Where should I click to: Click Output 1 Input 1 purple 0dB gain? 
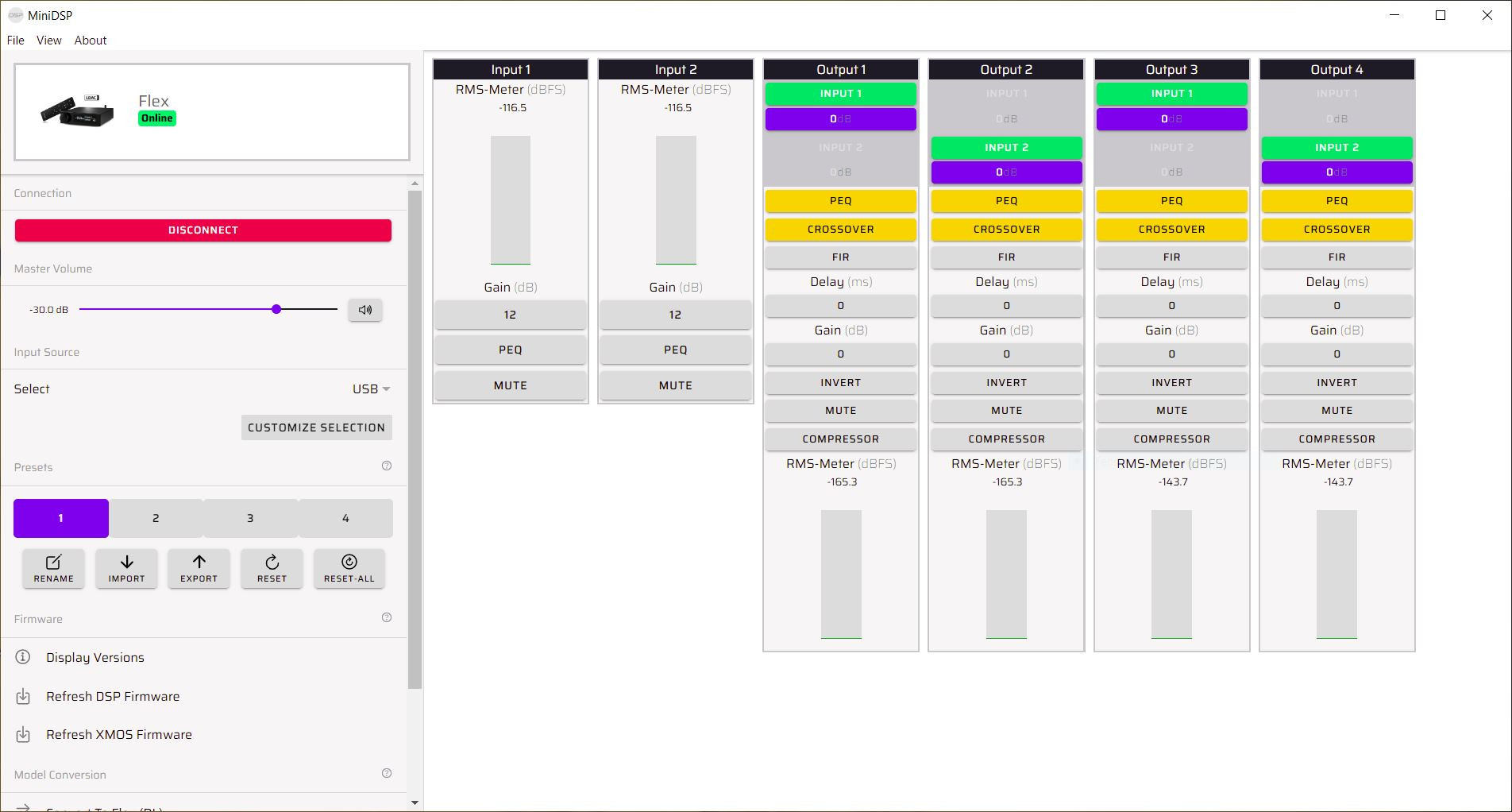[841, 119]
